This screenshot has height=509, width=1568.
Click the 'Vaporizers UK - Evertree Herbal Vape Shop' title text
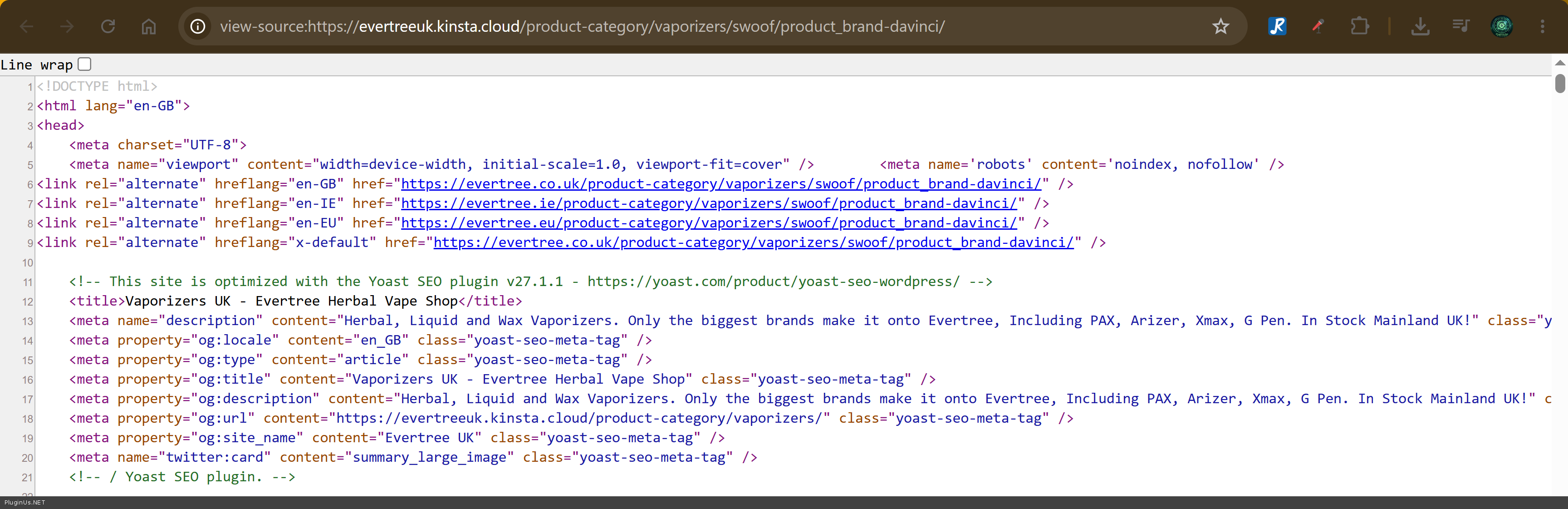(x=291, y=301)
